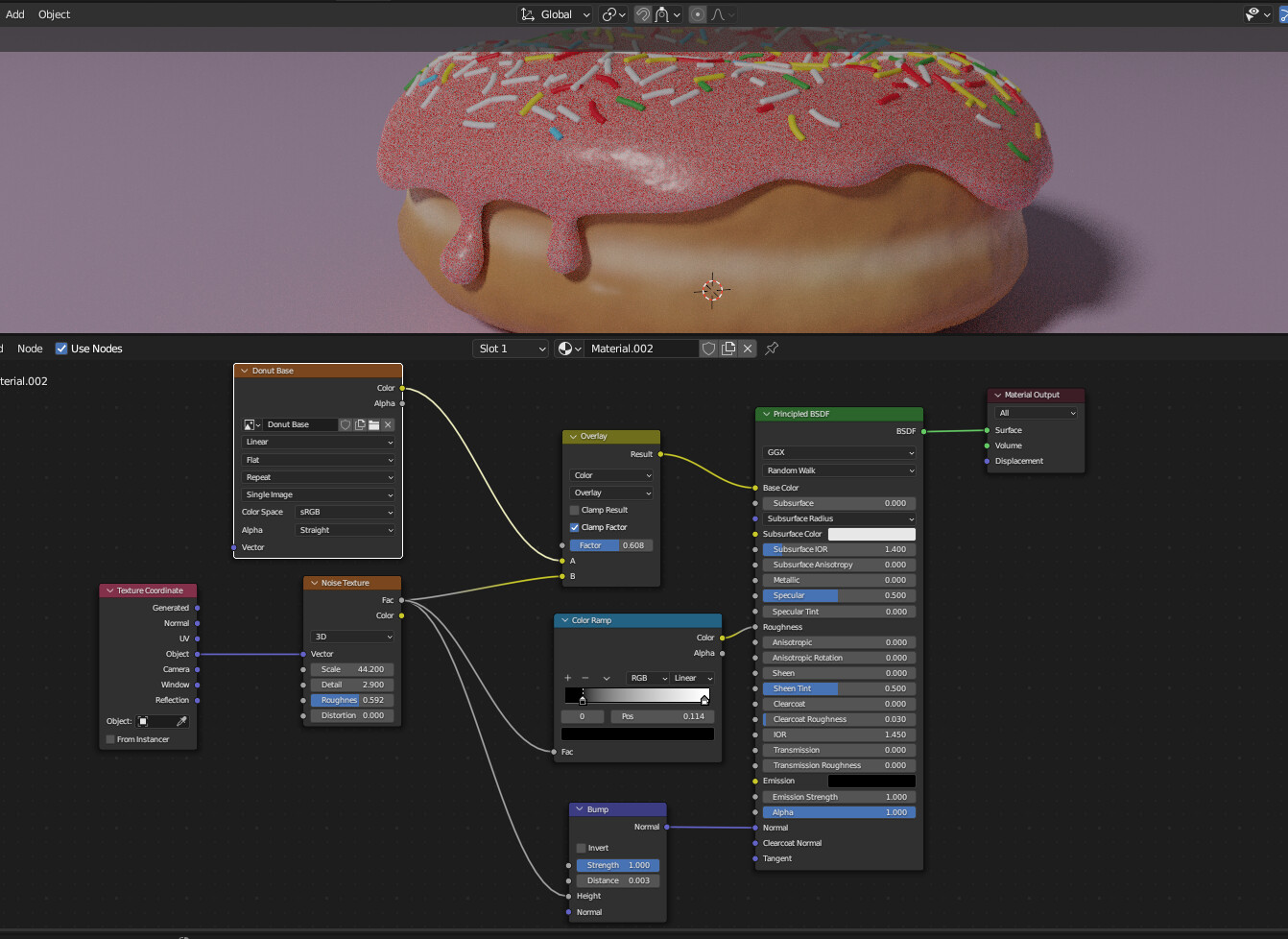The width and height of the screenshot is (1288, 939).
Task: Open the sRGB Color Space dropdown
Action: (346, 512)
